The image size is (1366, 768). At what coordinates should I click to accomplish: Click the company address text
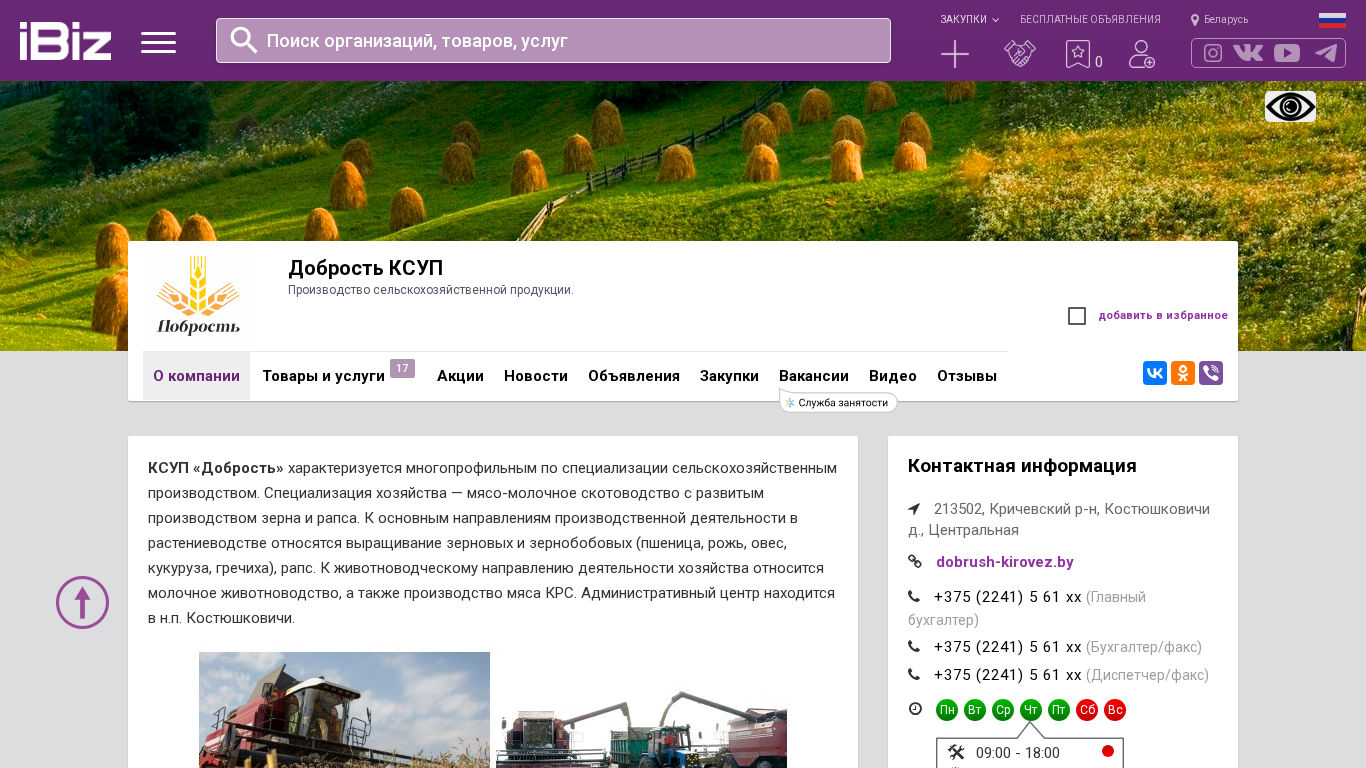tap(1059, 519)
